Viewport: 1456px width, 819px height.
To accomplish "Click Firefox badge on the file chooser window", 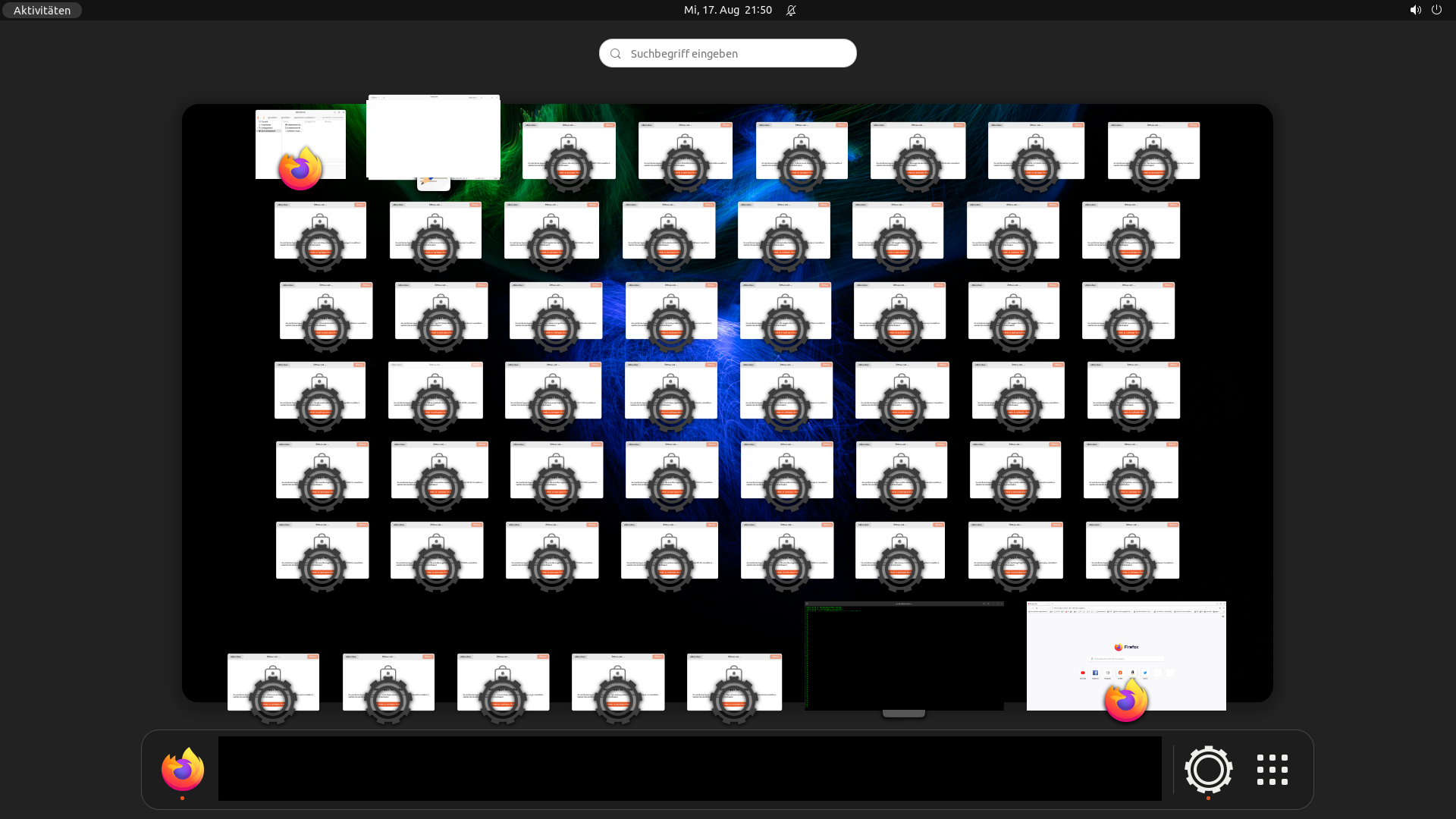I will (300, 169).
